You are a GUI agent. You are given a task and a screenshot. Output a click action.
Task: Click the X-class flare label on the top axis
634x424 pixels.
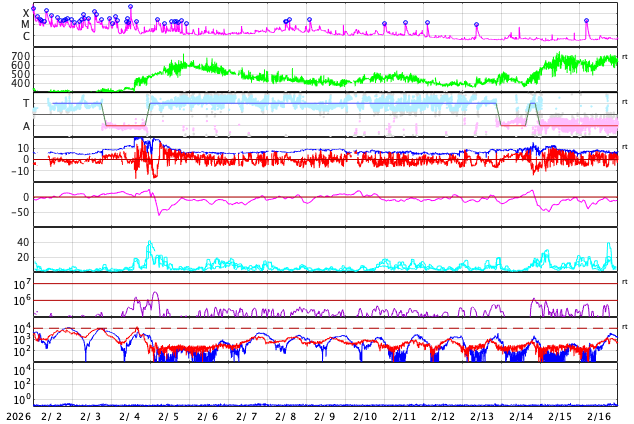[26, 13]
